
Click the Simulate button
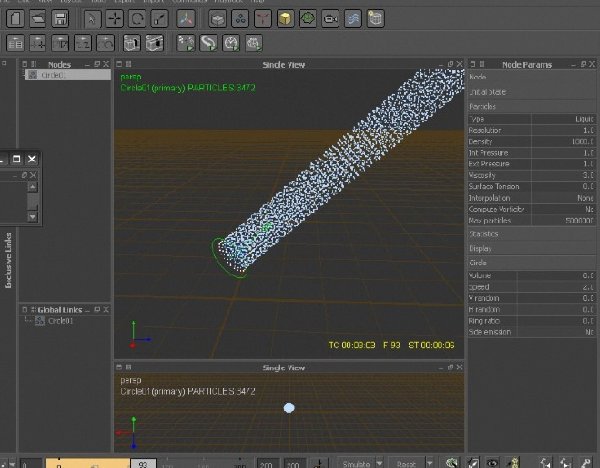(x=356, y=464)
